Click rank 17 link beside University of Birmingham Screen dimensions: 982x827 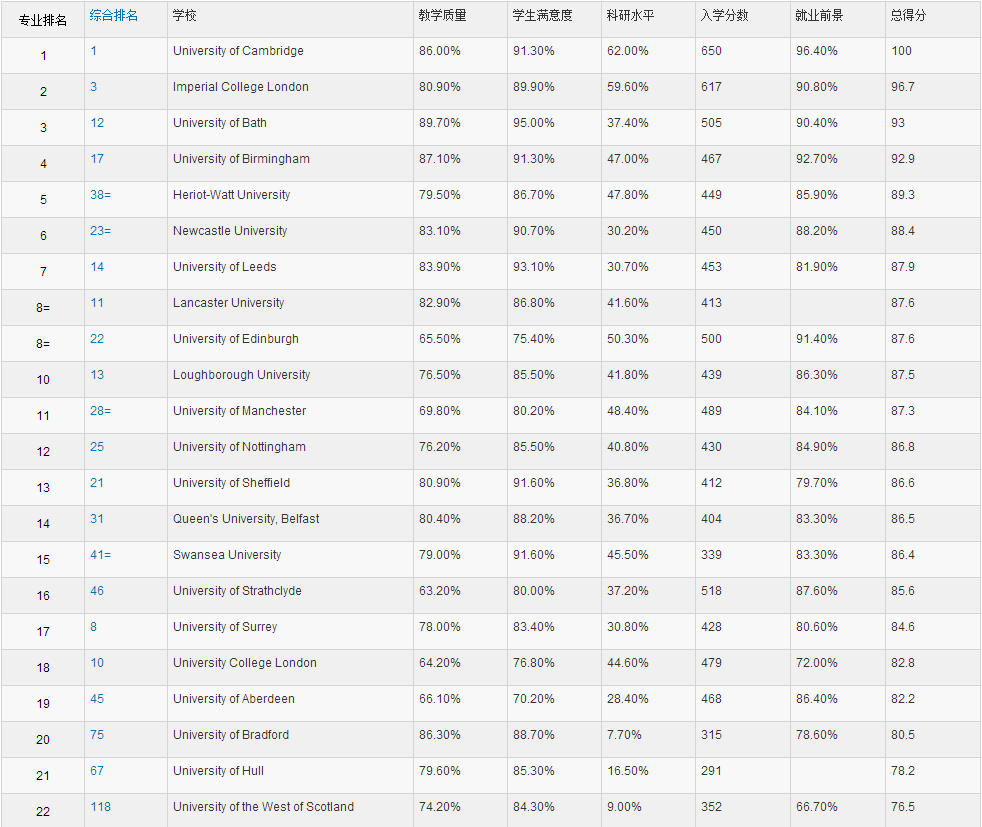97,159
